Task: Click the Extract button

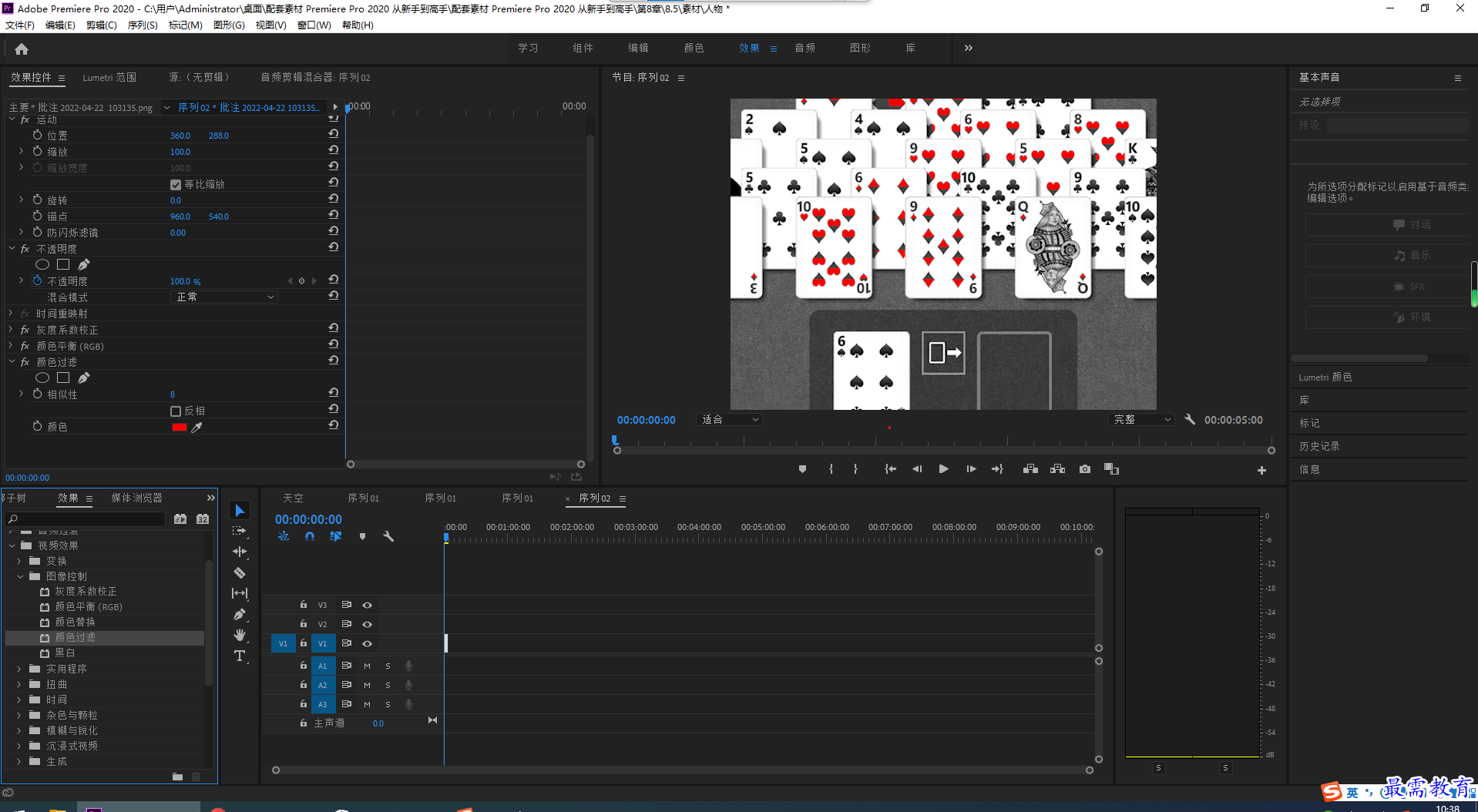Action: tap(1057, 469)
